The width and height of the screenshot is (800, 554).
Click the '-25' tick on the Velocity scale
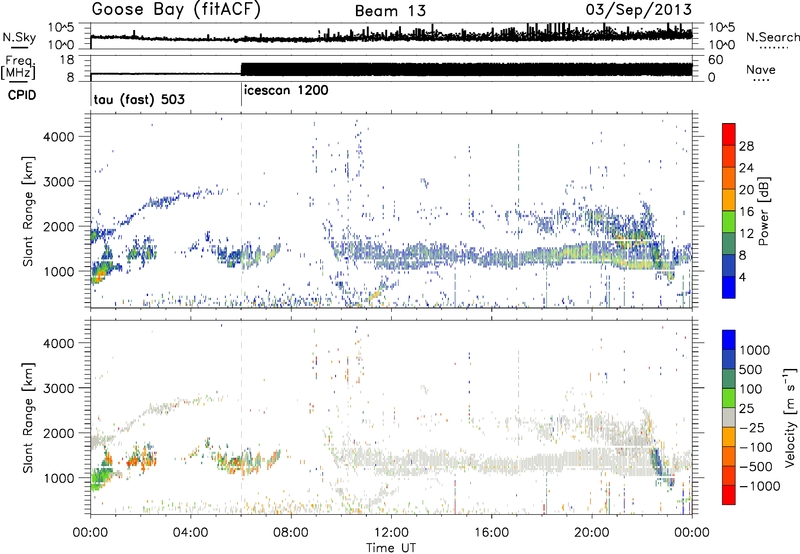(x=753, y=427)
